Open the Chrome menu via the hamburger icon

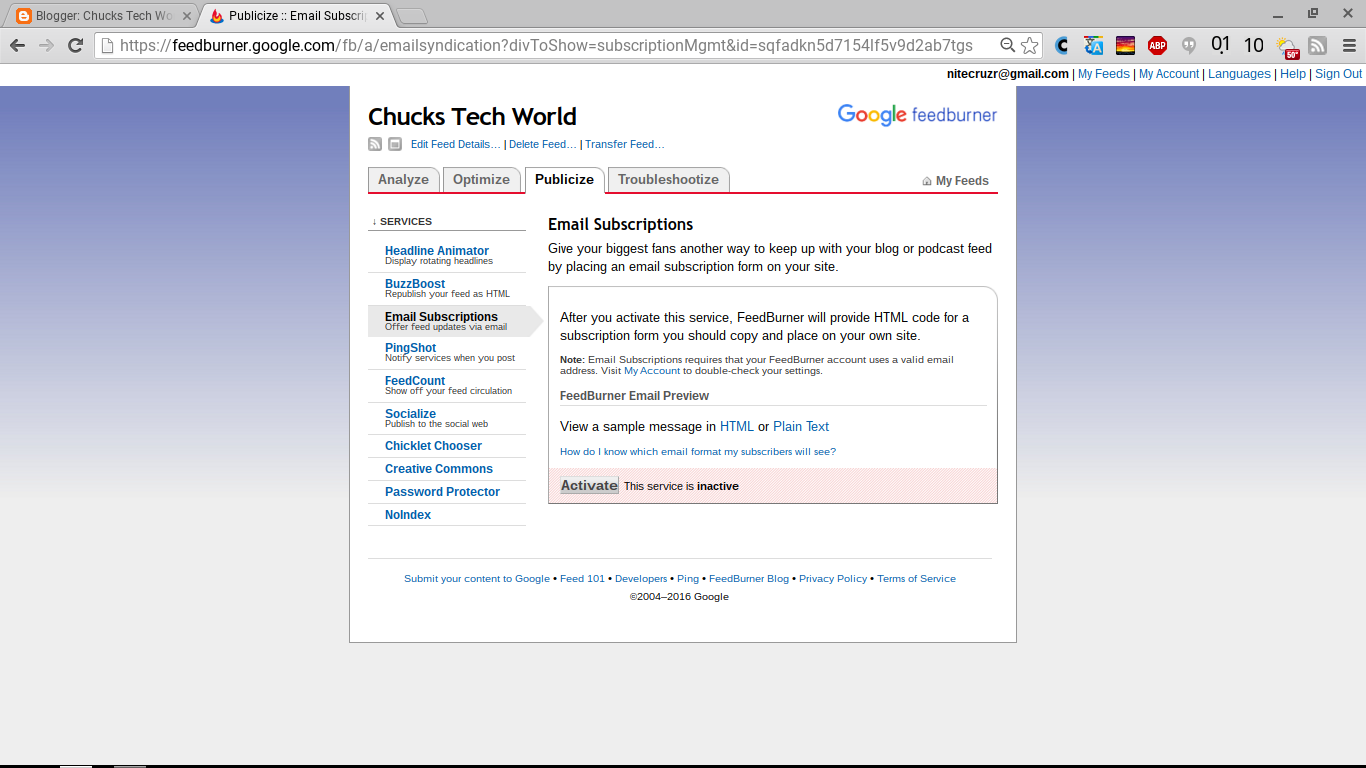click(1349, 45)
